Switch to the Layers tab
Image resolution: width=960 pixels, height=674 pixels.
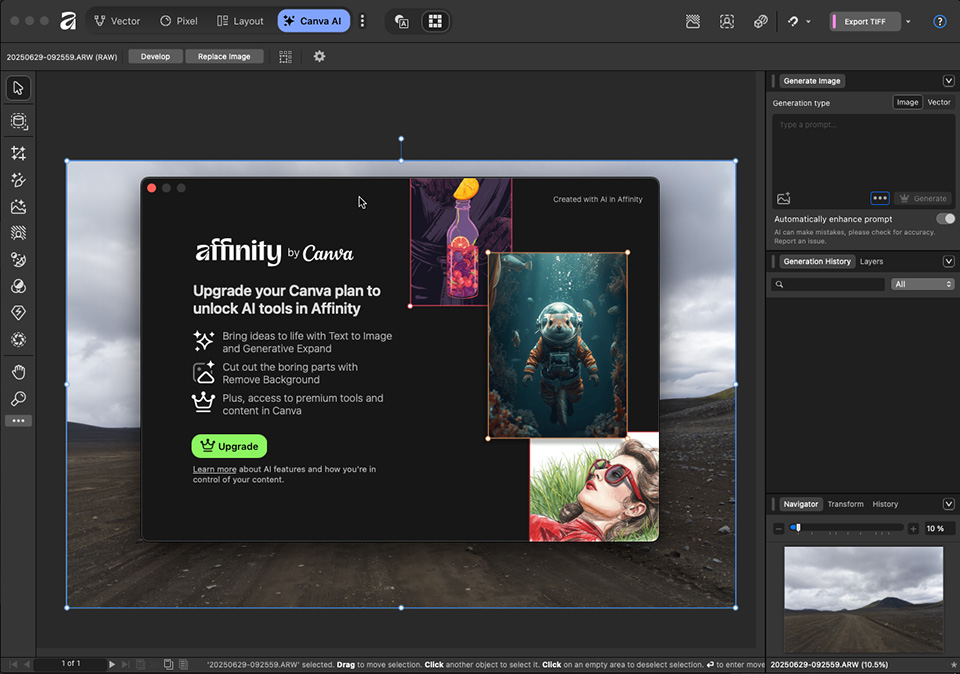pyautogui.click(x=871, y=261)
